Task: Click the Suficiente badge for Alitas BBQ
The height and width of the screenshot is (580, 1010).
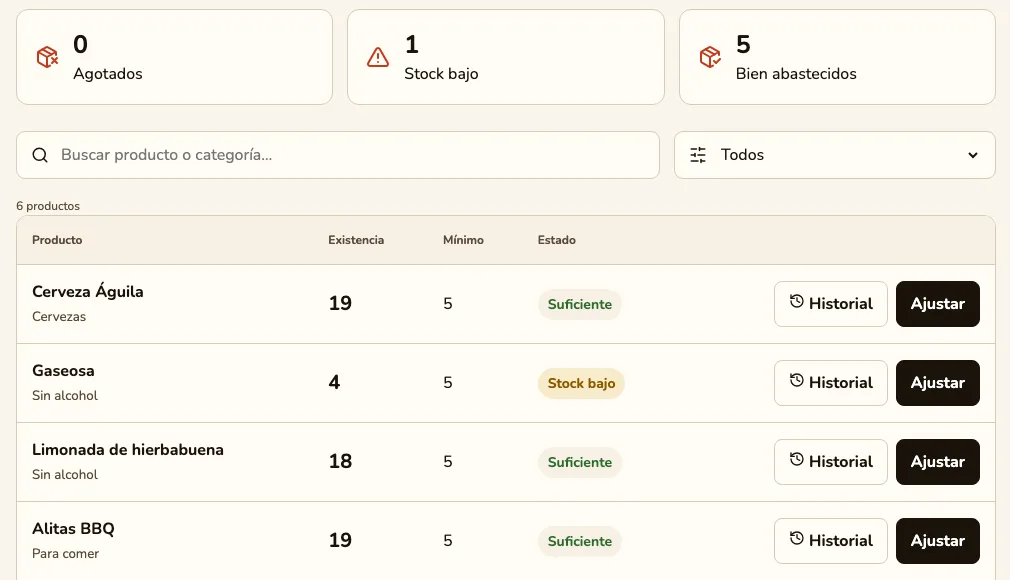Action: pos(580,541)
